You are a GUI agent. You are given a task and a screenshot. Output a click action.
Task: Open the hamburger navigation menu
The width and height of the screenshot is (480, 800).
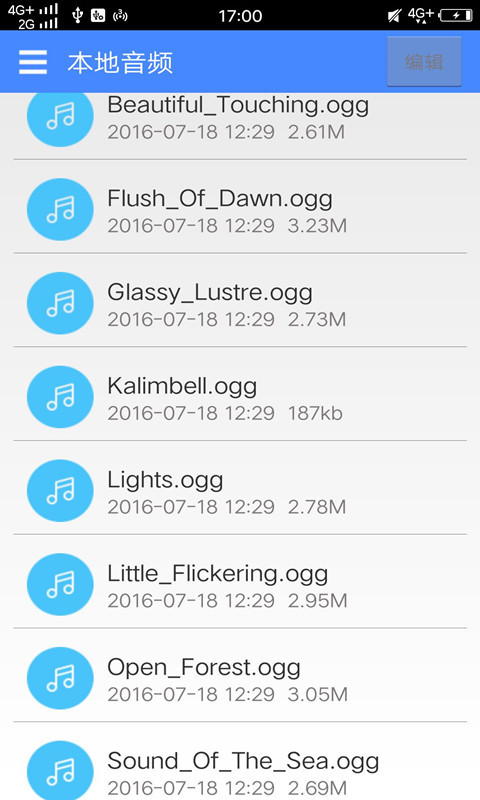pyautogui.click(x=33, y=62)
